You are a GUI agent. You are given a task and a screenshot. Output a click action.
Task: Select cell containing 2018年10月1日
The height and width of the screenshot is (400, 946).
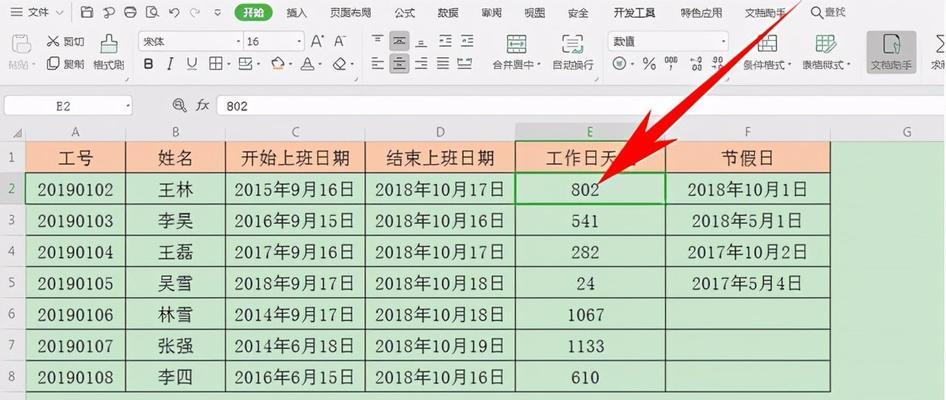tap(748, 189)
